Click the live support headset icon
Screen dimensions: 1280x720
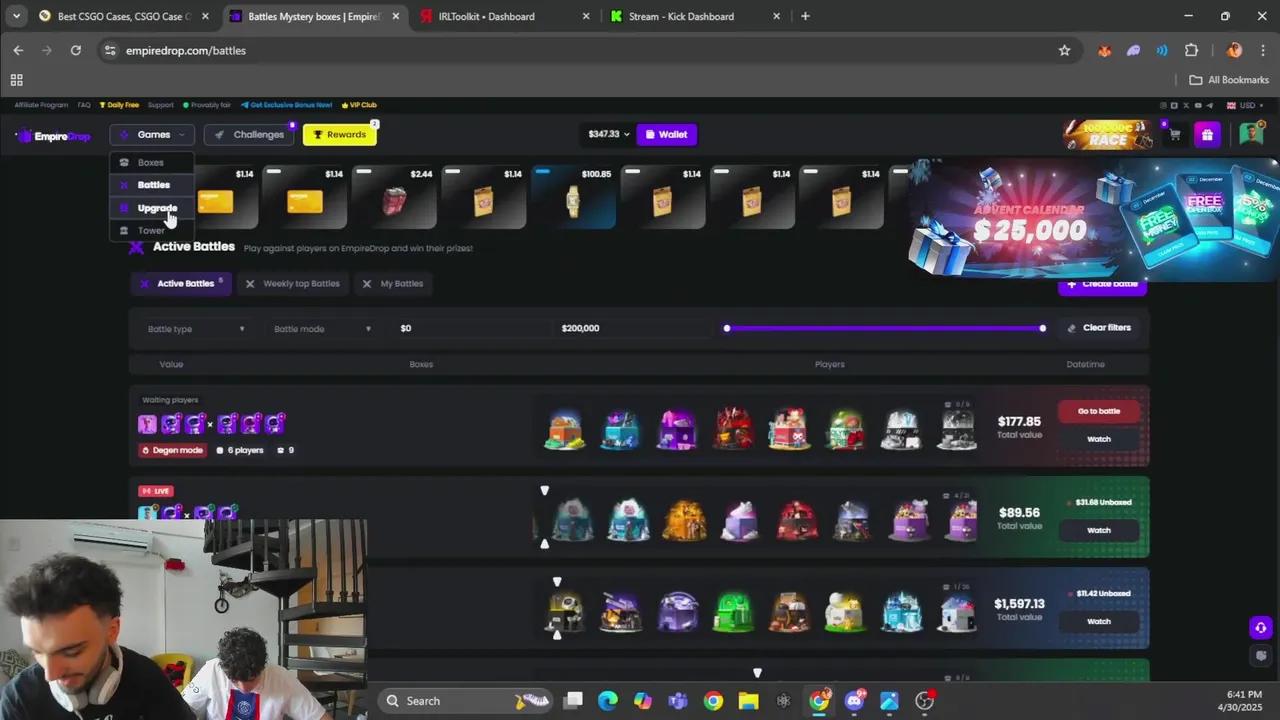pos(1260,628)
